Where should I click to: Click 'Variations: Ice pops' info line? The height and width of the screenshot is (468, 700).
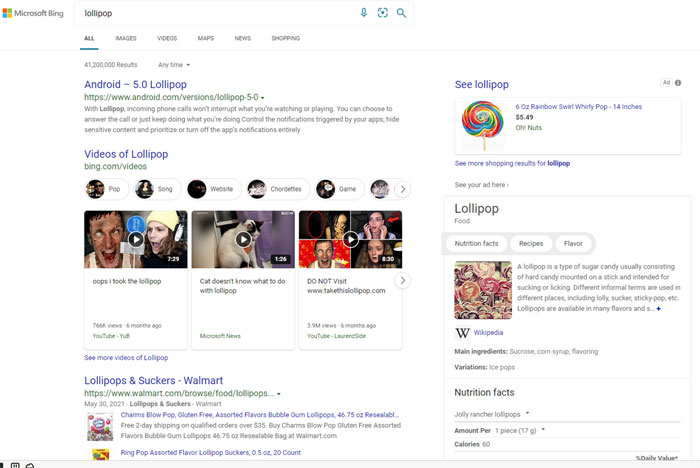[484, 367]
